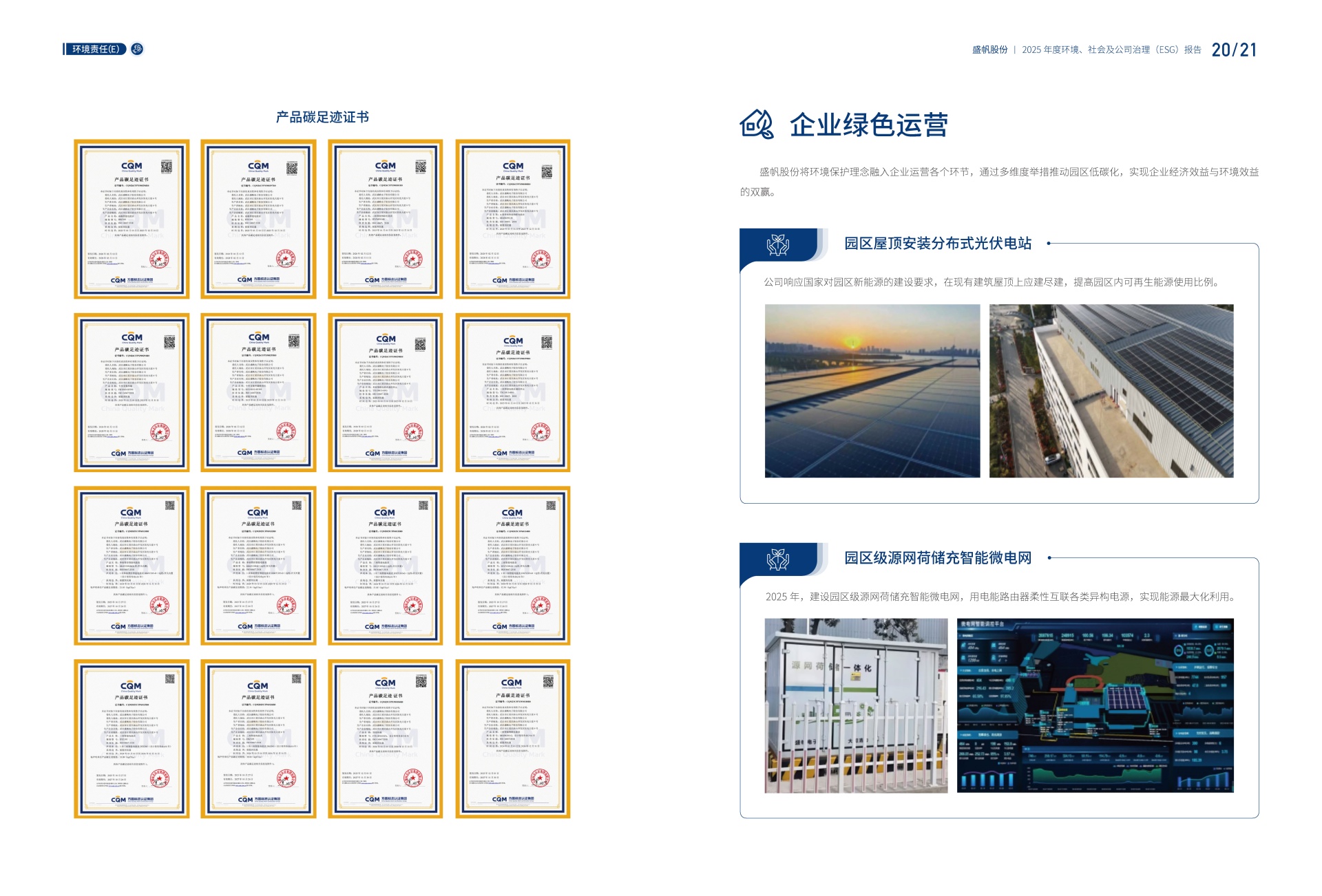Click round badge icon after 环境责任(E) label
The height and width of the screenshot is (896, 1322).
[137, 49]
